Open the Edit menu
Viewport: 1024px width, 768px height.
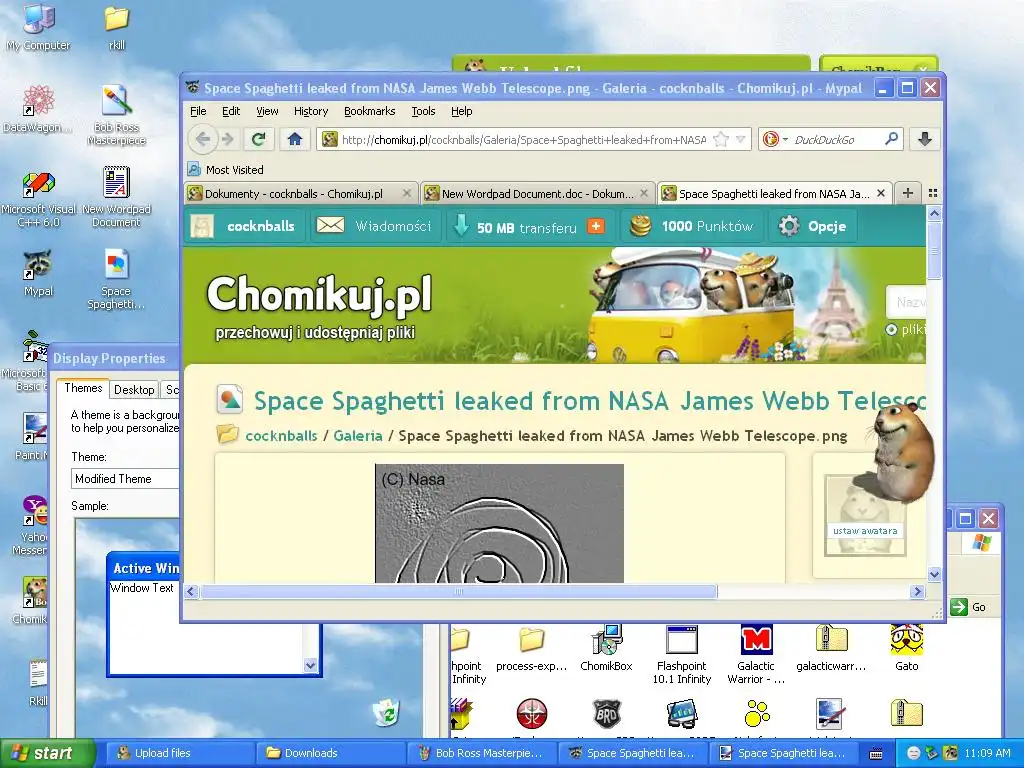(x=231, y=111)
